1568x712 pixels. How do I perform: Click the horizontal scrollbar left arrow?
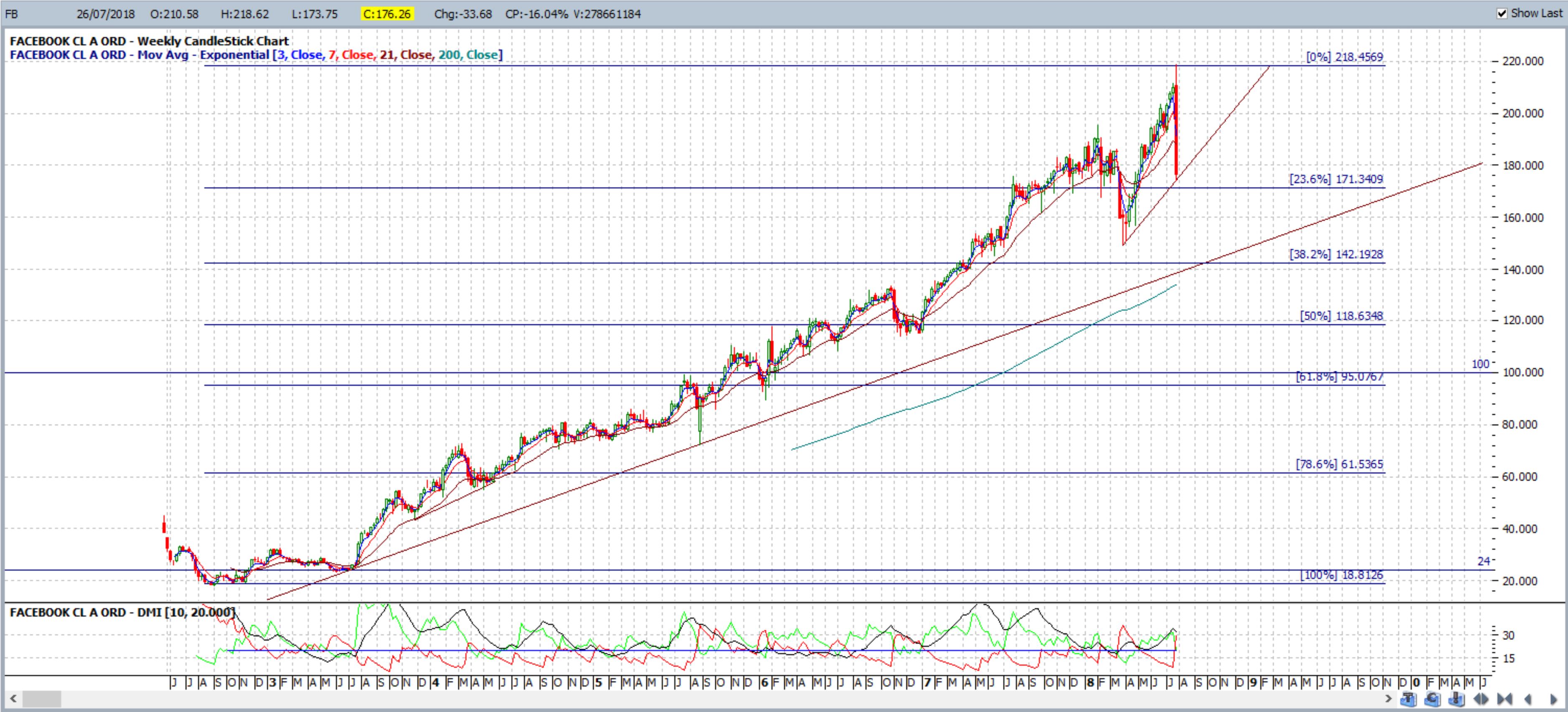(x=13, y=699)
